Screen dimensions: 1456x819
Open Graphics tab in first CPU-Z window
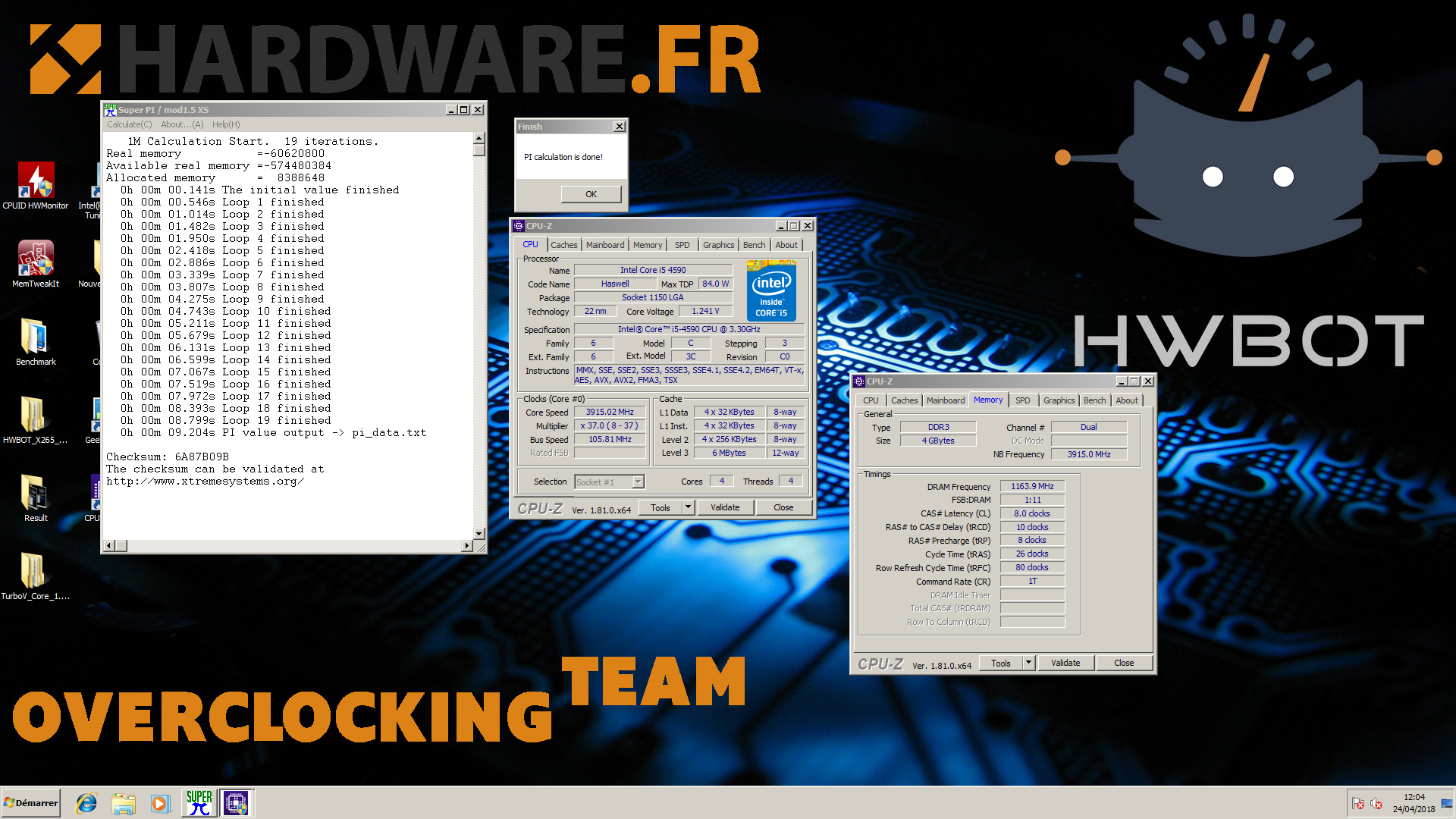click(x=718, y=245)
